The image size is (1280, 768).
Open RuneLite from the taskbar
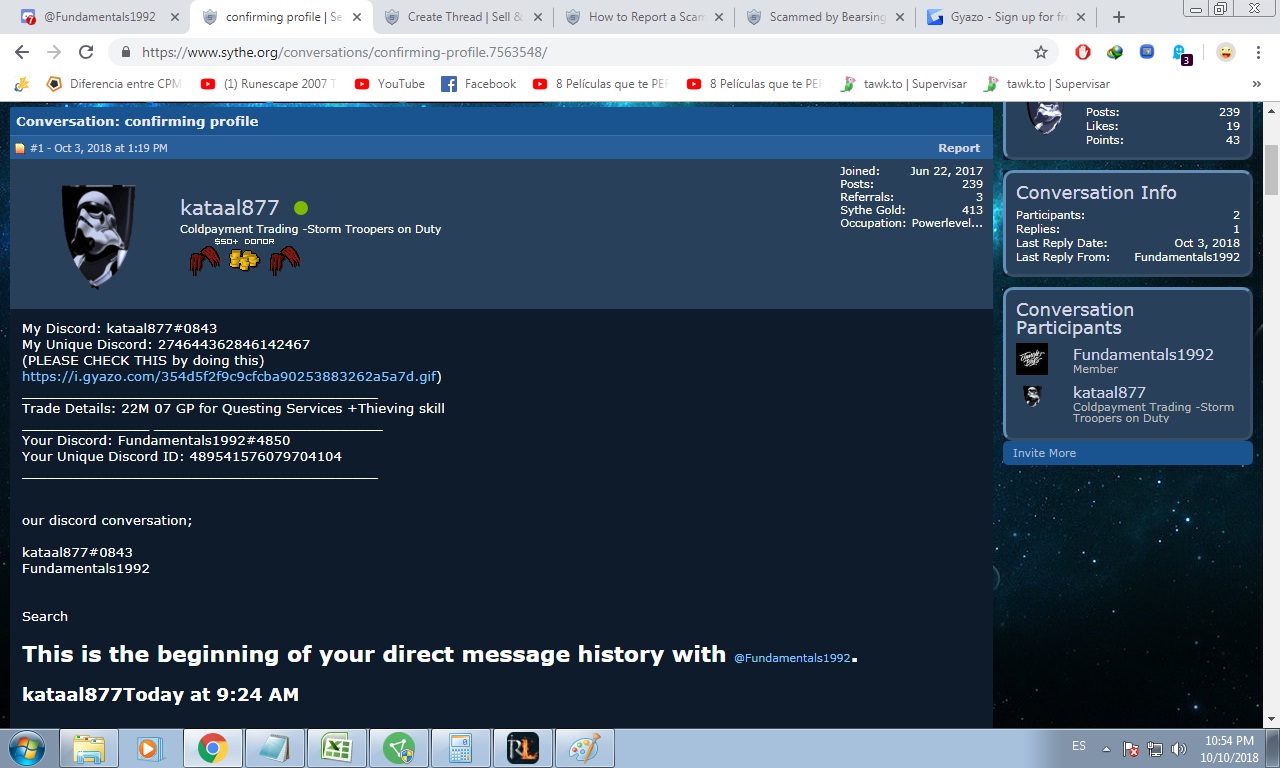coord(522,748)
